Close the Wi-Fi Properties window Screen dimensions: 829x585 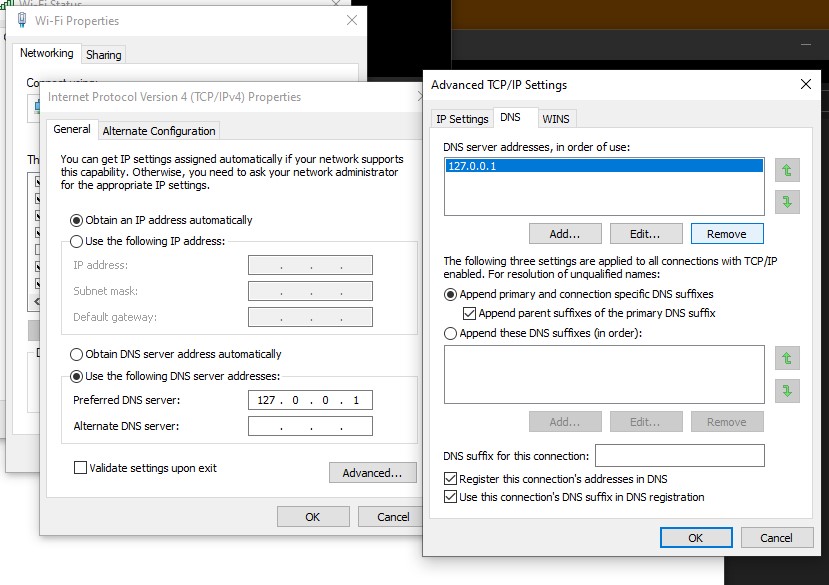point(351,20)
